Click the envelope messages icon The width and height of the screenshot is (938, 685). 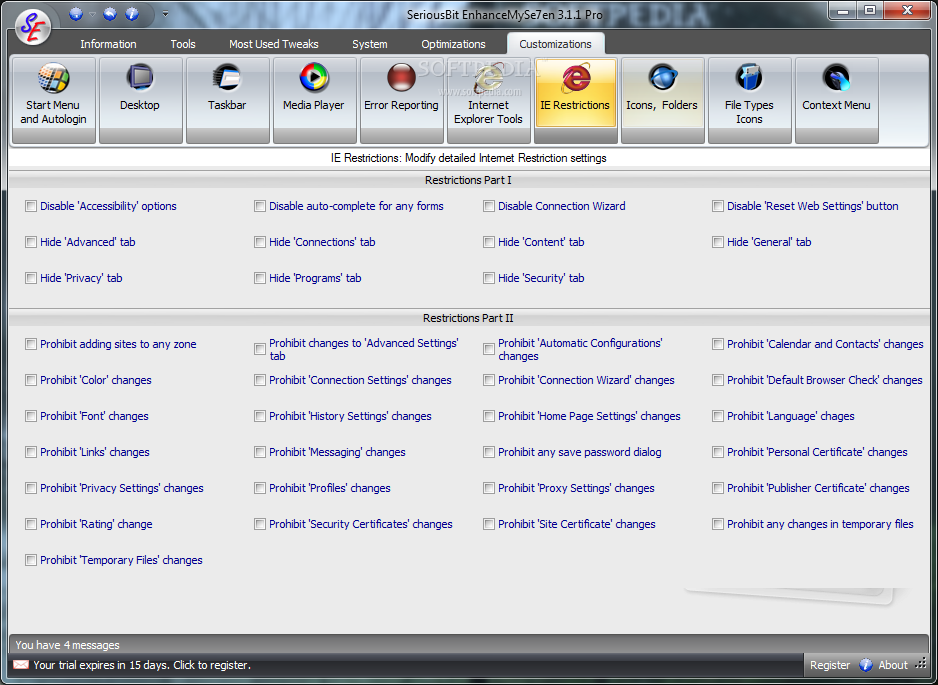21,665
